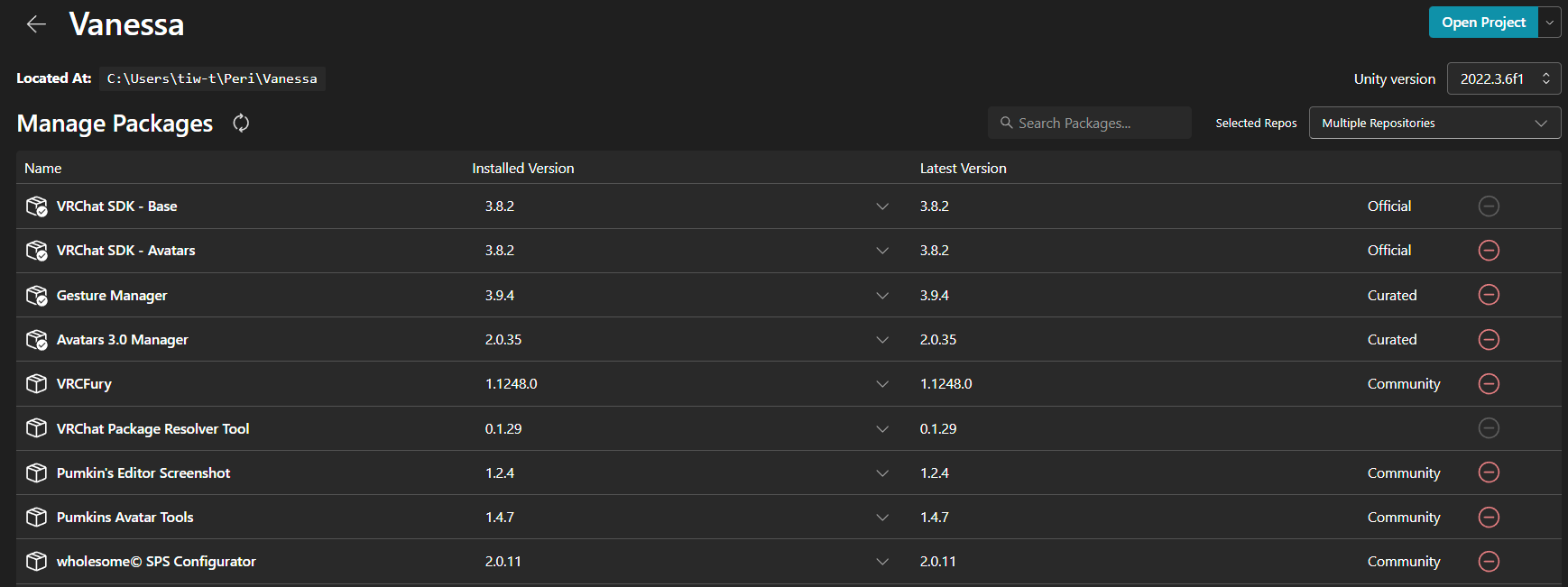Click the Pumkin's Editor Screenshot package icon
The height and width of the screenshot is (587, 1568).
[36, 472]
